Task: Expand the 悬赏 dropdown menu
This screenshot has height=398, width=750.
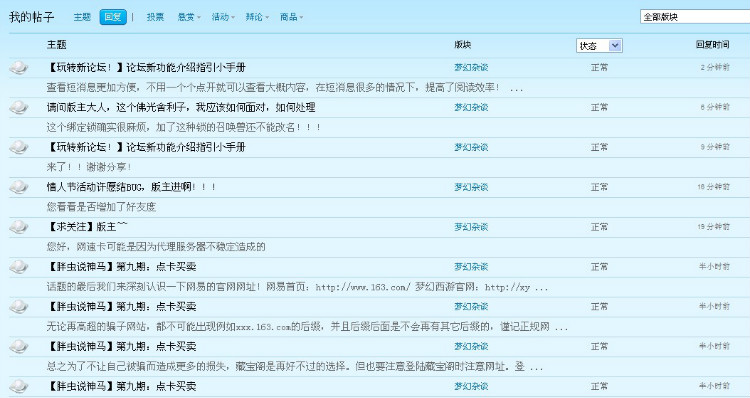Action: tap(189, 17)
